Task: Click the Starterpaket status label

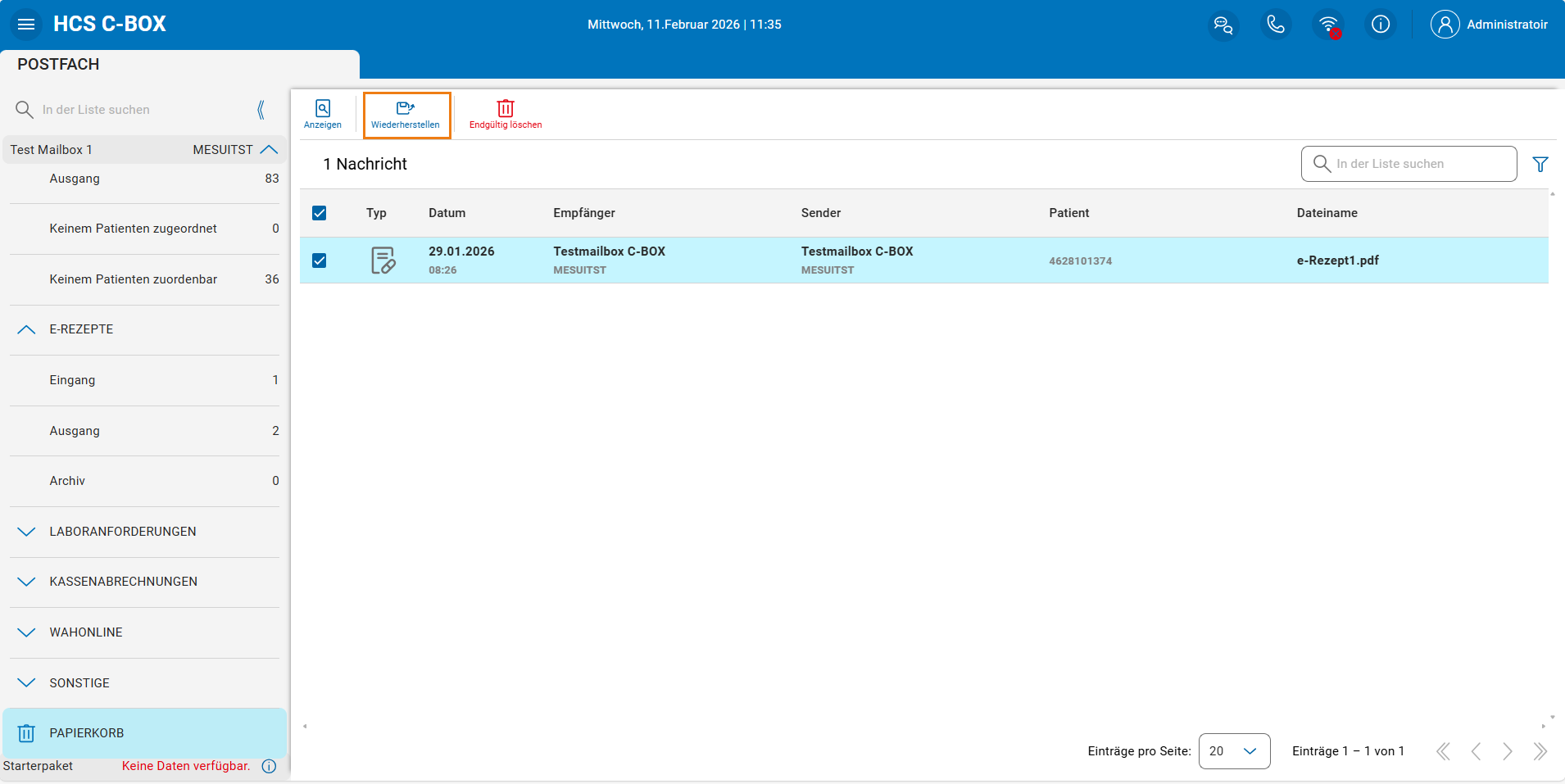Action: coord(38,766)
